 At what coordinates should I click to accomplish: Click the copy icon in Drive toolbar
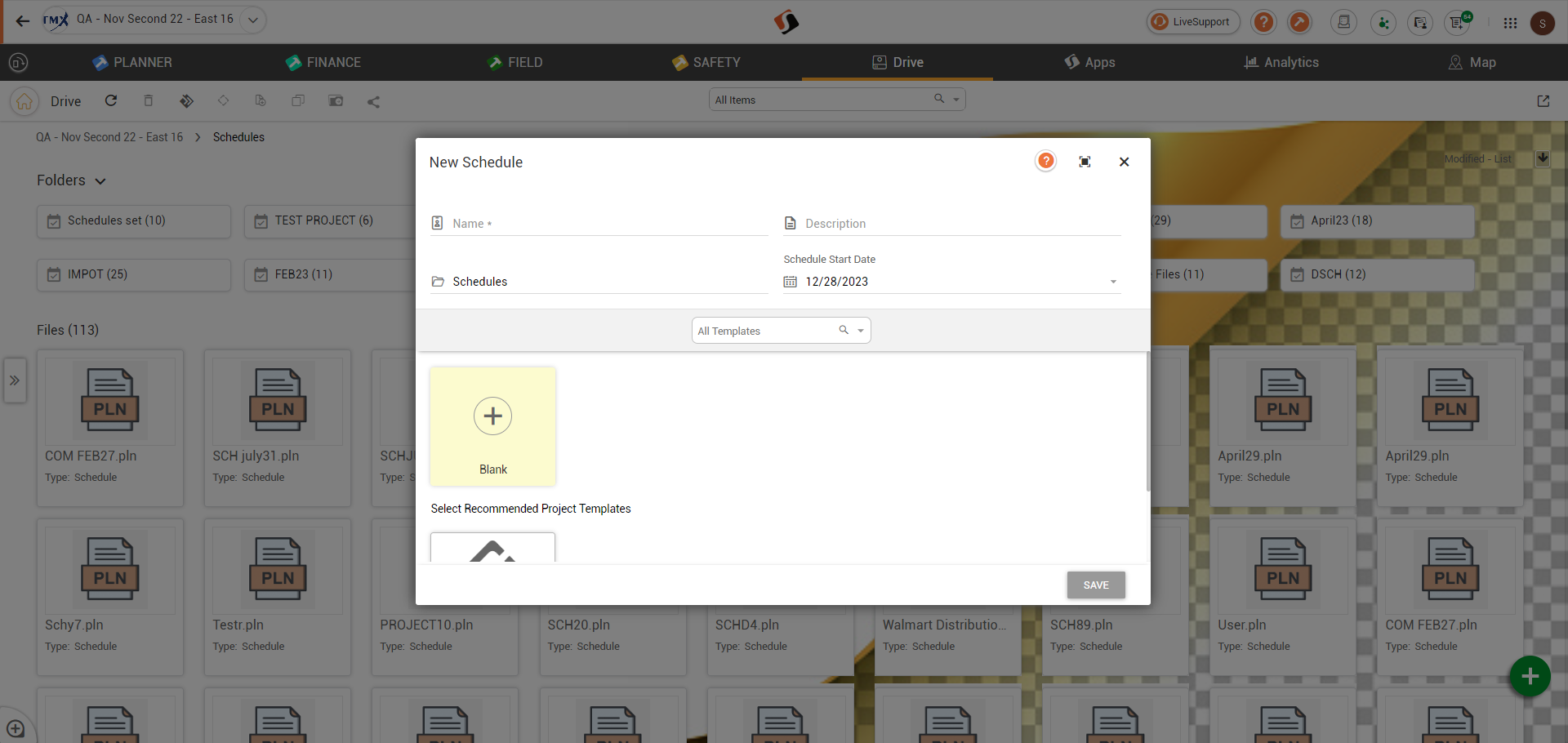click(x=298, y=100)
